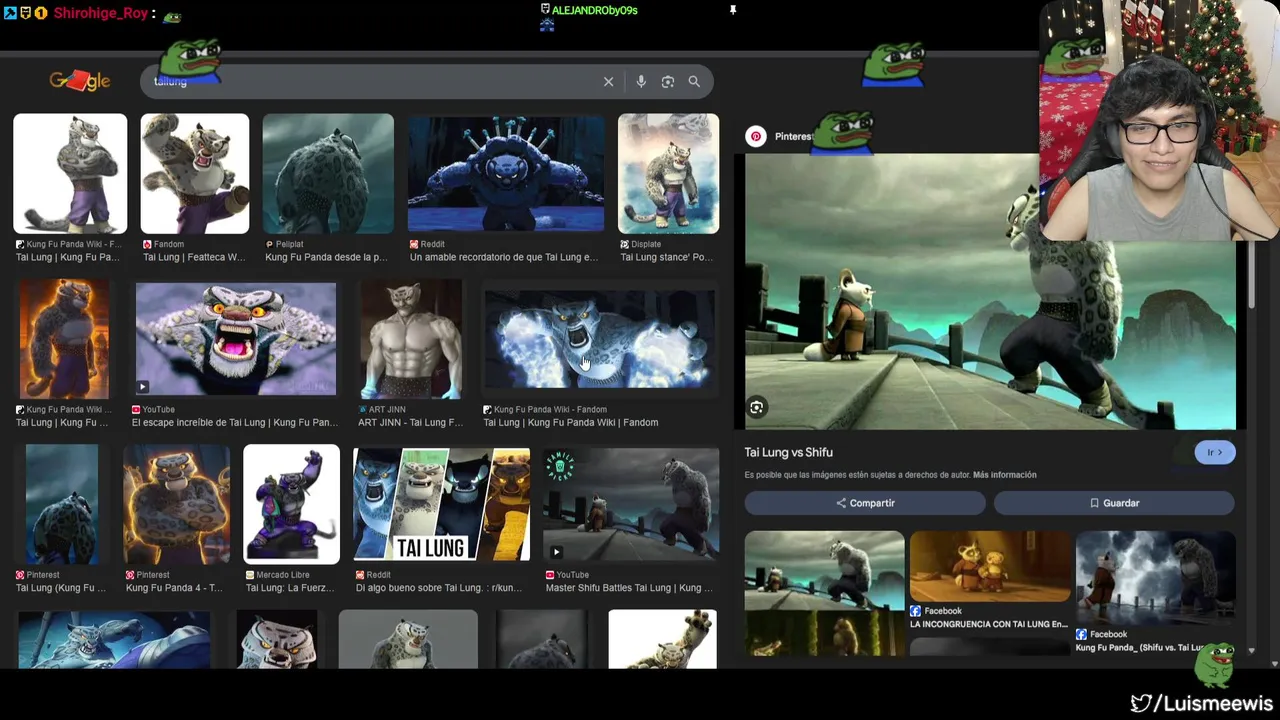Open the TAI LUNG collage Reddit thumbnail
1280x720 pixels.
pos(441,504)
